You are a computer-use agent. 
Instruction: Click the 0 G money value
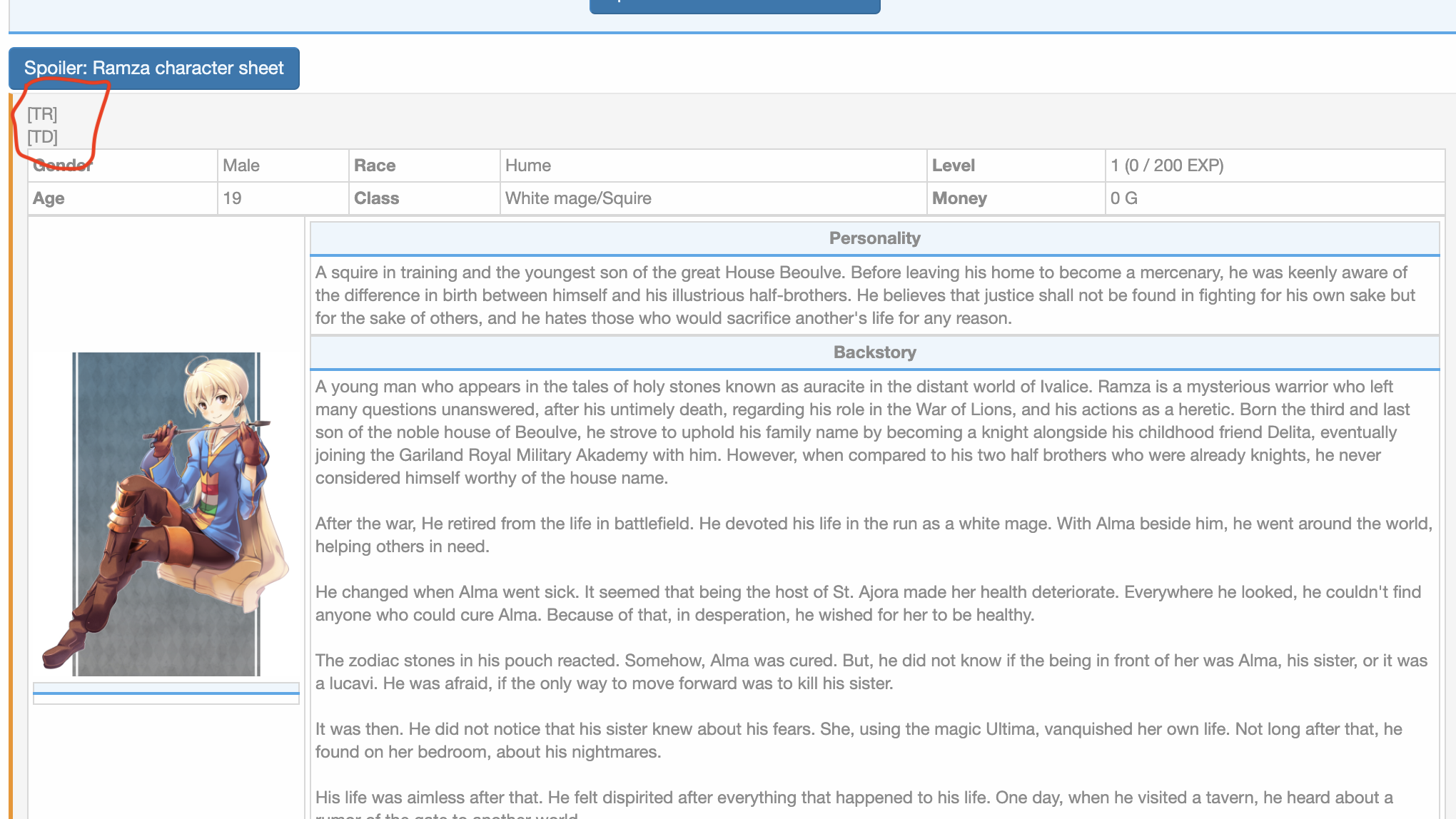coord(1124,198)
